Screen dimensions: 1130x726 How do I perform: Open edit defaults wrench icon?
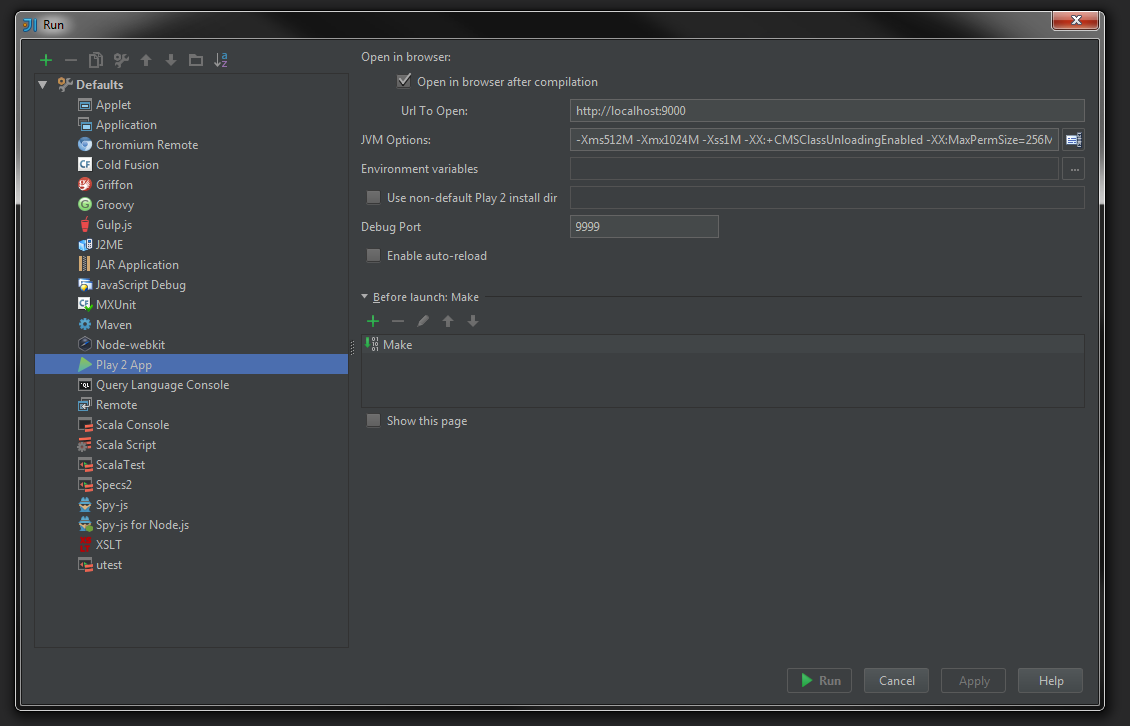121,60
